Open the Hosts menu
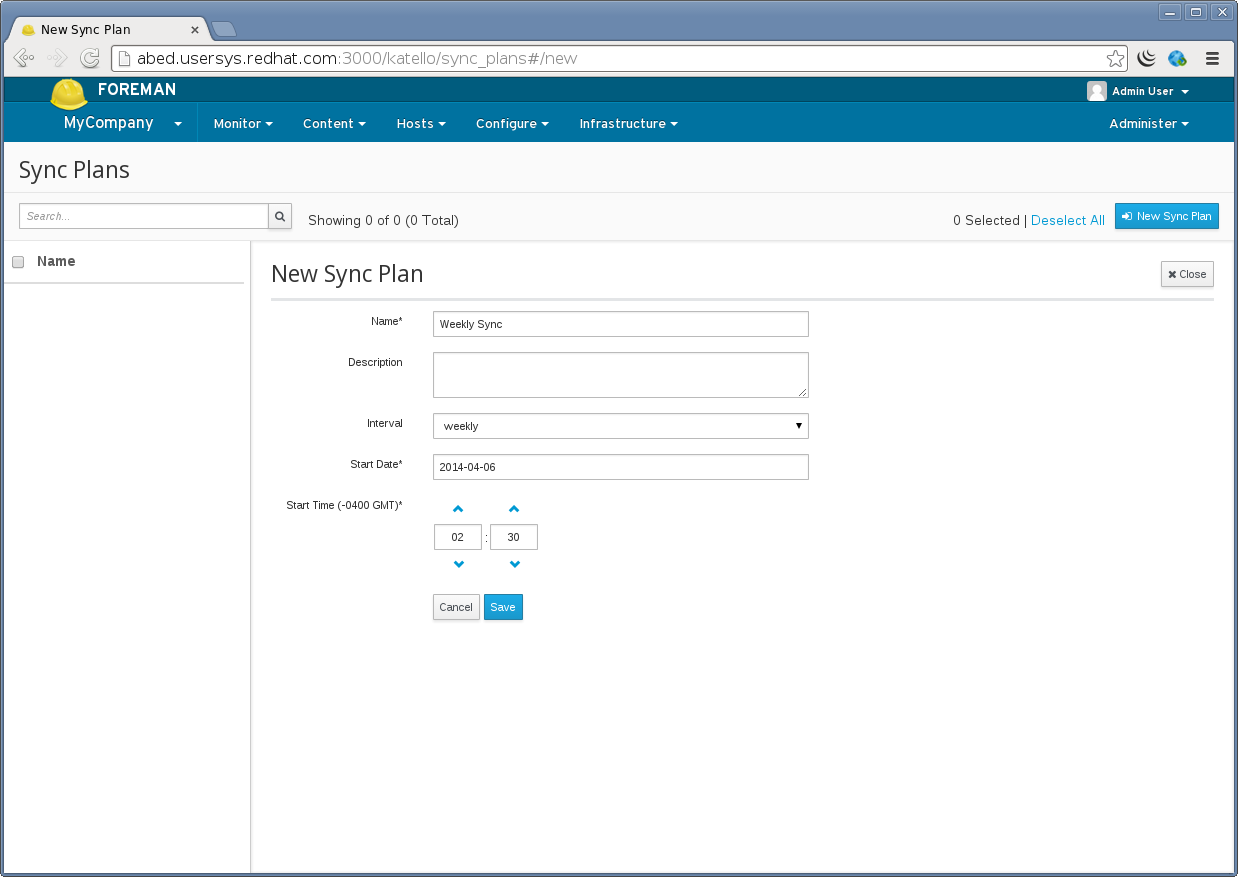The width and height of the screenshot is (1238, 877). [x=421, y=124]
